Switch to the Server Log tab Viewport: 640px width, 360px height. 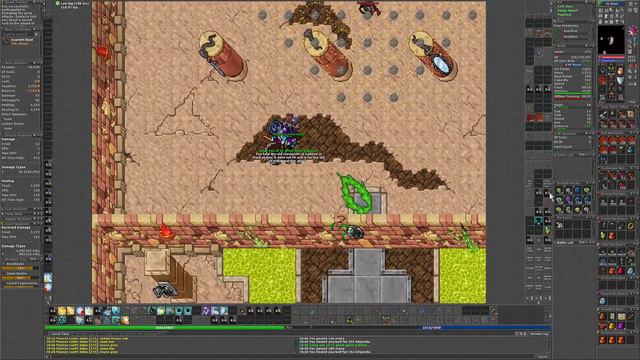coord(539,334)
